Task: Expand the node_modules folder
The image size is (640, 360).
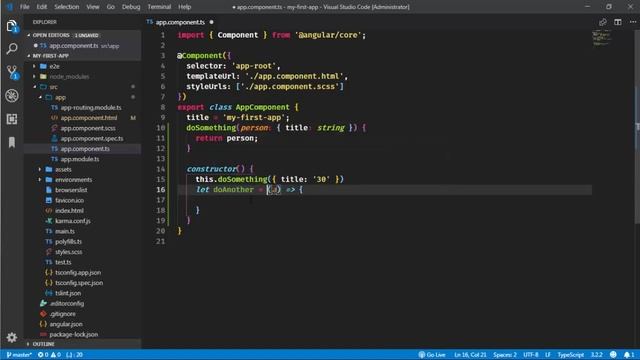Action: [x=69, y=76]
